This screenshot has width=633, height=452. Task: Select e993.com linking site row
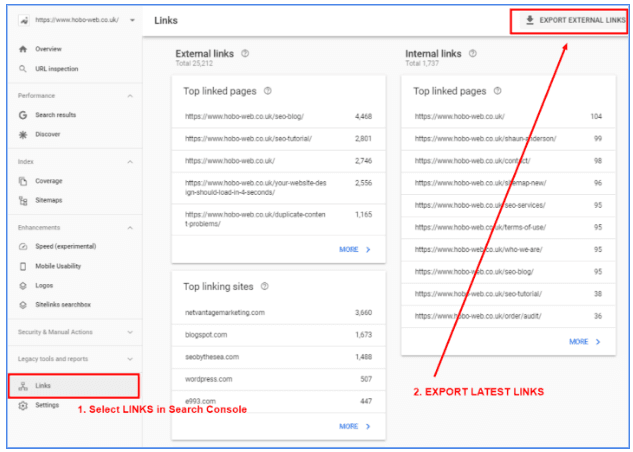pos(279,402)
